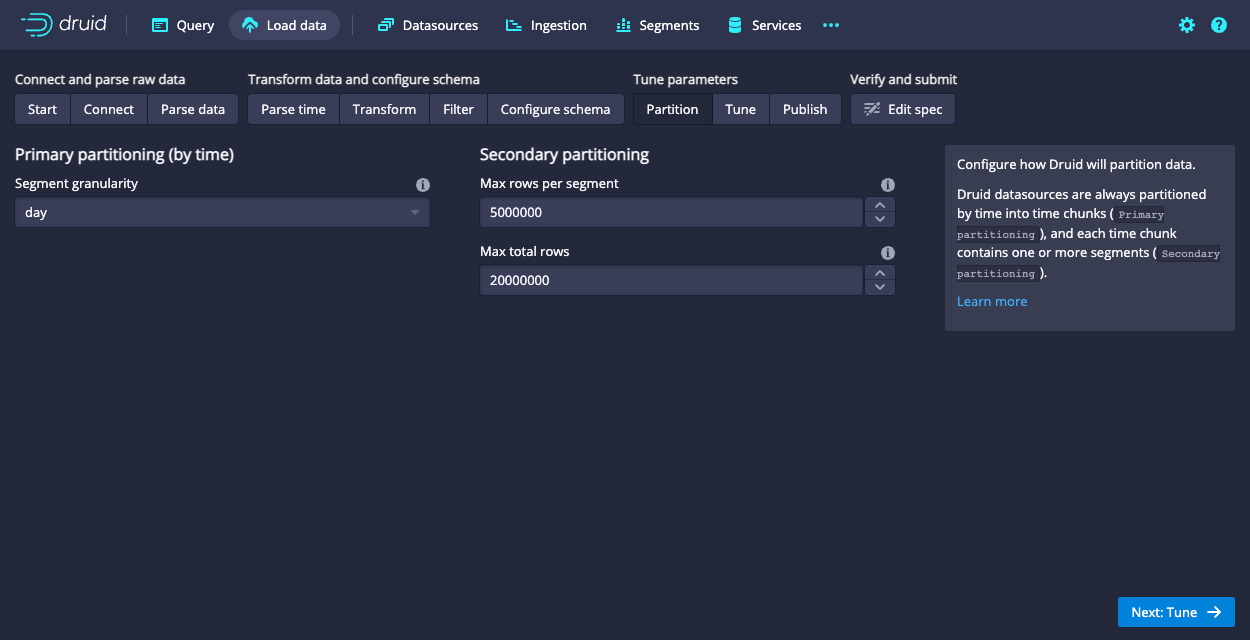Image resolution: width=1250 pixels, height=640 pixels.
Task: Click the three-dots more menu icon
Action: (831, 25)
